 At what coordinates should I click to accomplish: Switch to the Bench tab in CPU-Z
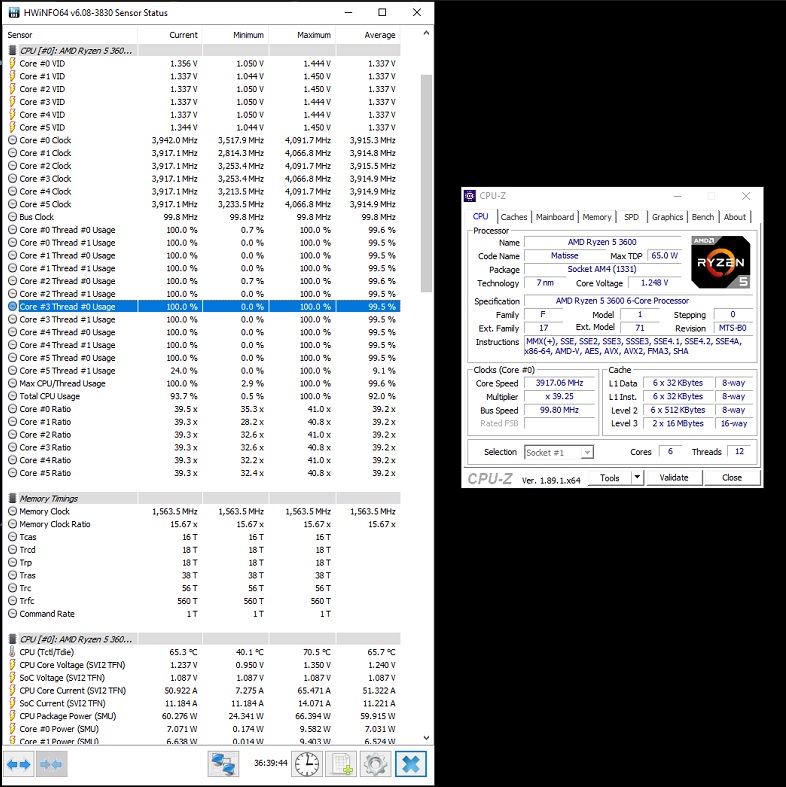703,217
